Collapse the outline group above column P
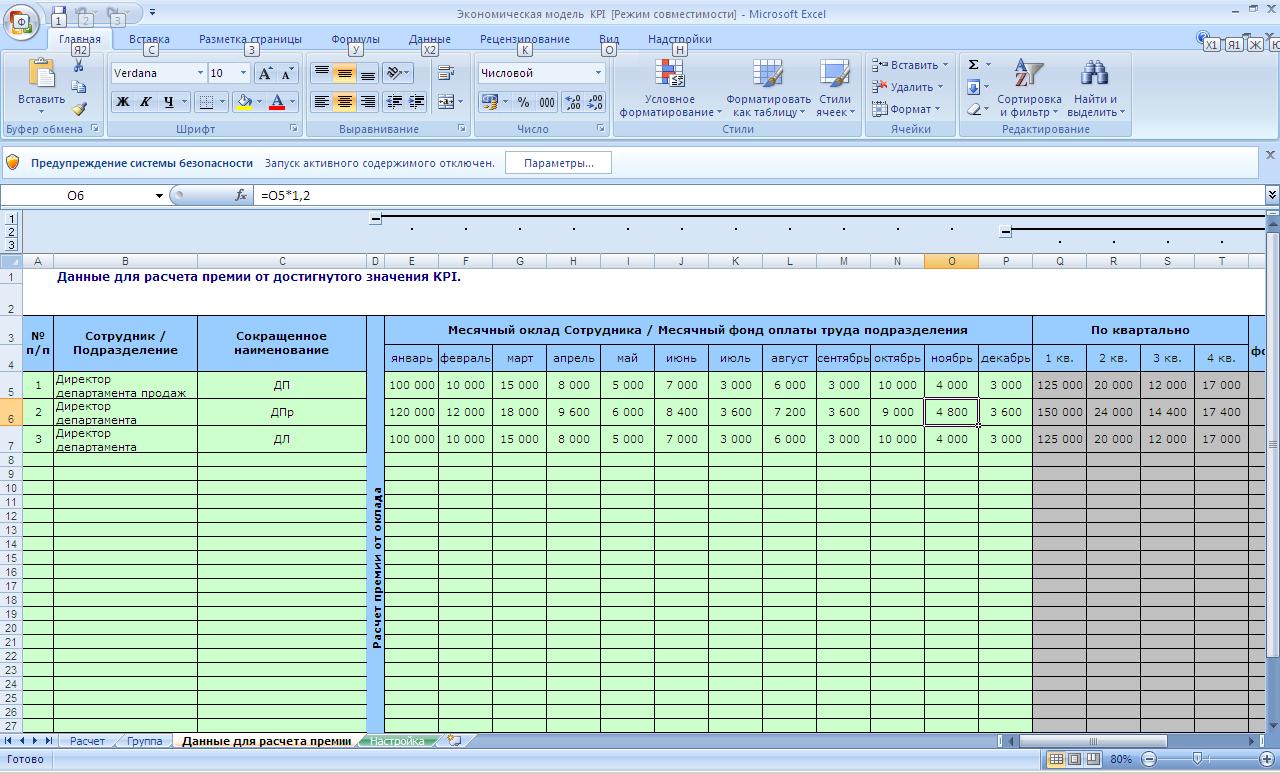 pos(1005,231)
